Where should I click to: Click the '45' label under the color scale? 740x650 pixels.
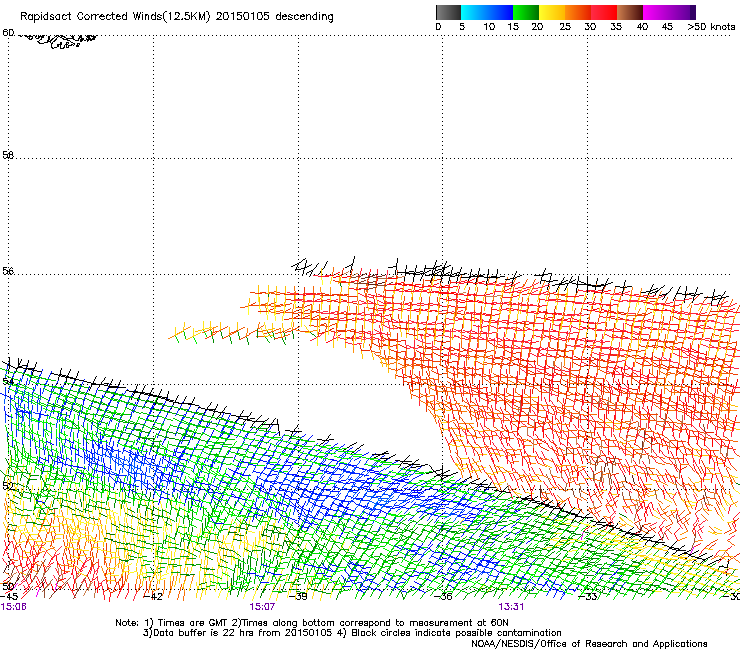667,27
